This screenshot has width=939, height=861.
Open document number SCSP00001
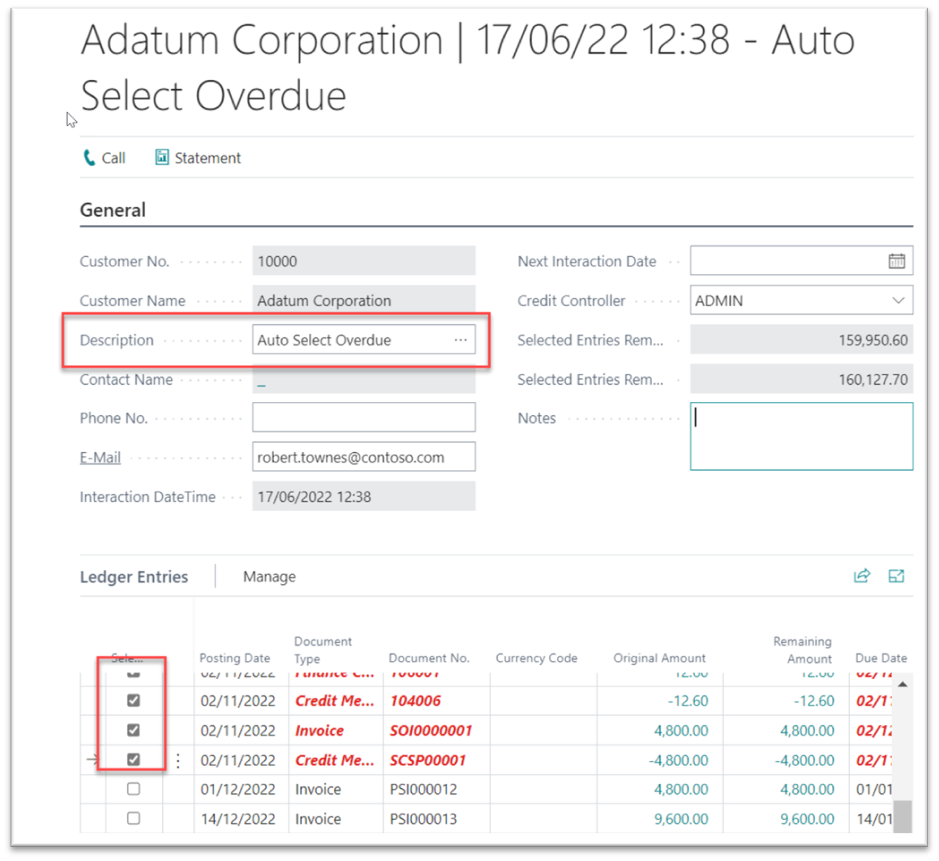click(x=428, y=760)
